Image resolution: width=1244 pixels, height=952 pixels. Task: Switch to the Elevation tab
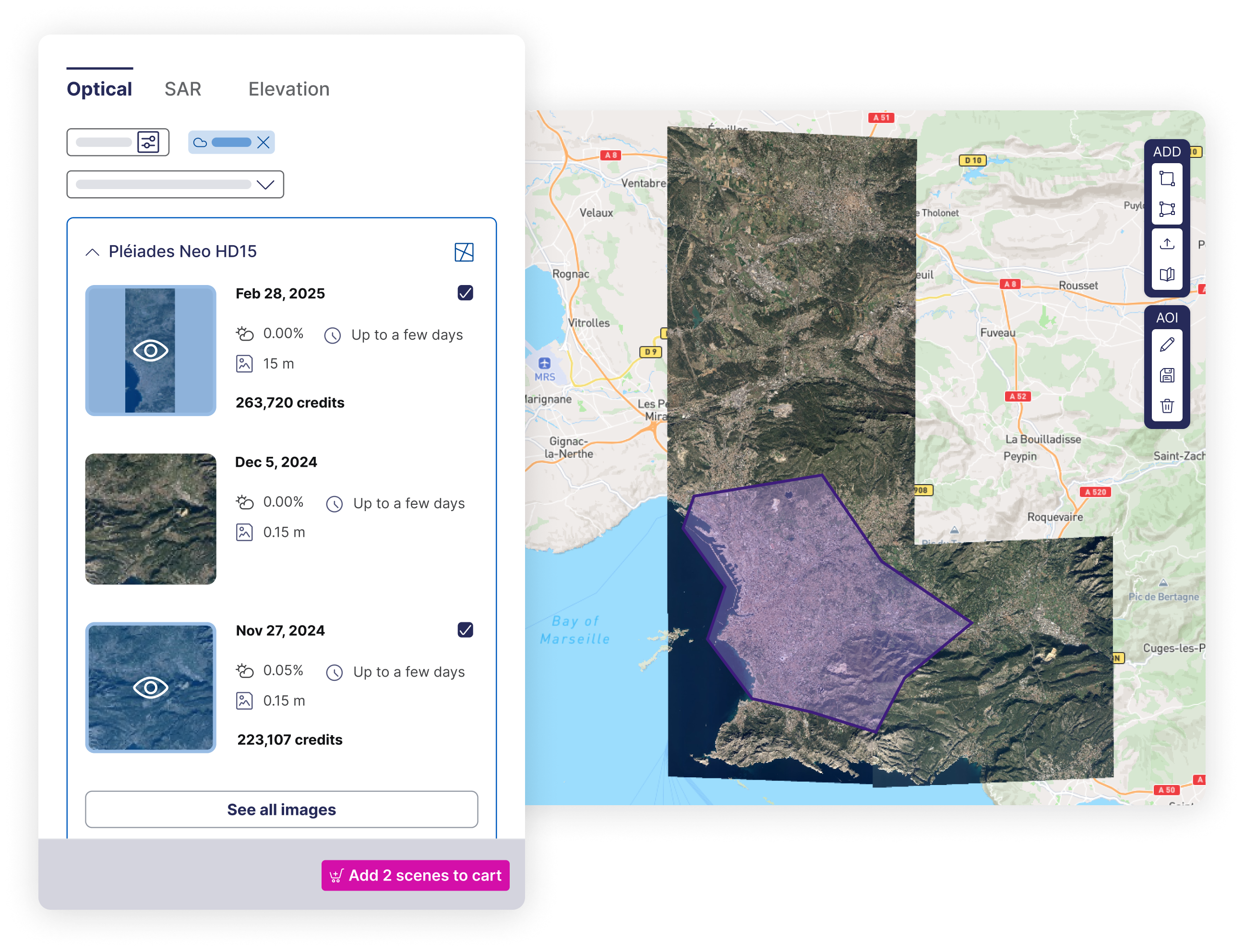[288, 89]
